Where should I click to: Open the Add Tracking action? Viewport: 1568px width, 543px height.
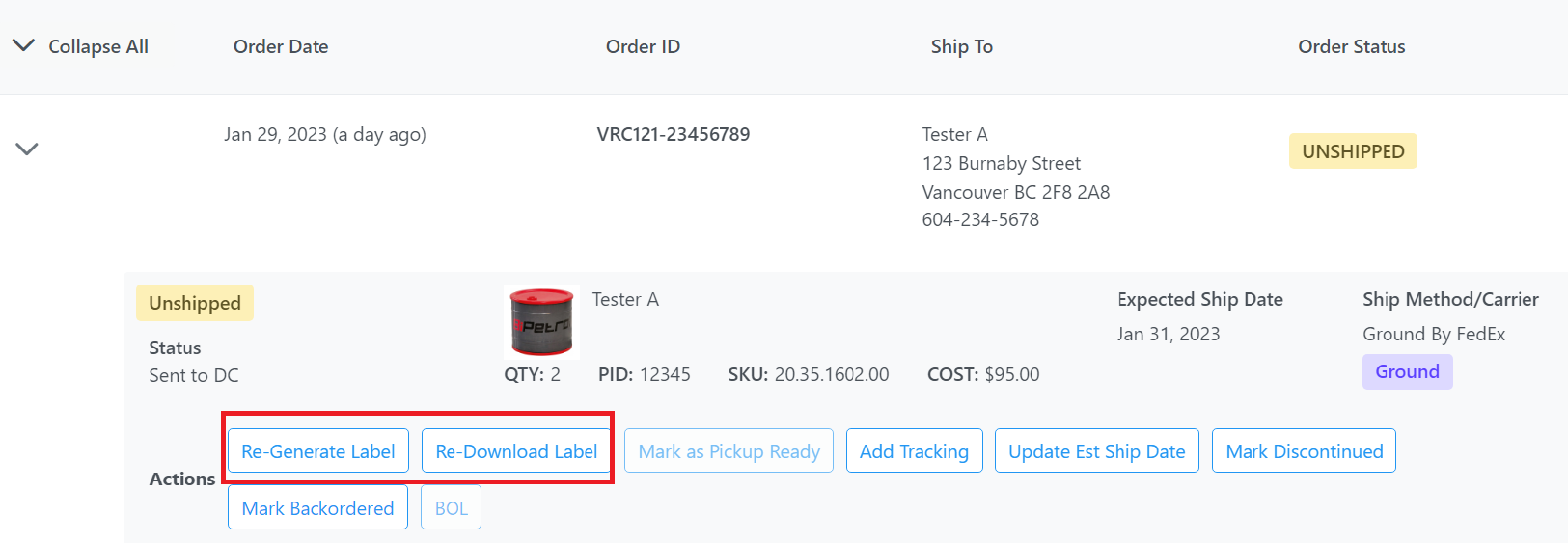point(914,451)
